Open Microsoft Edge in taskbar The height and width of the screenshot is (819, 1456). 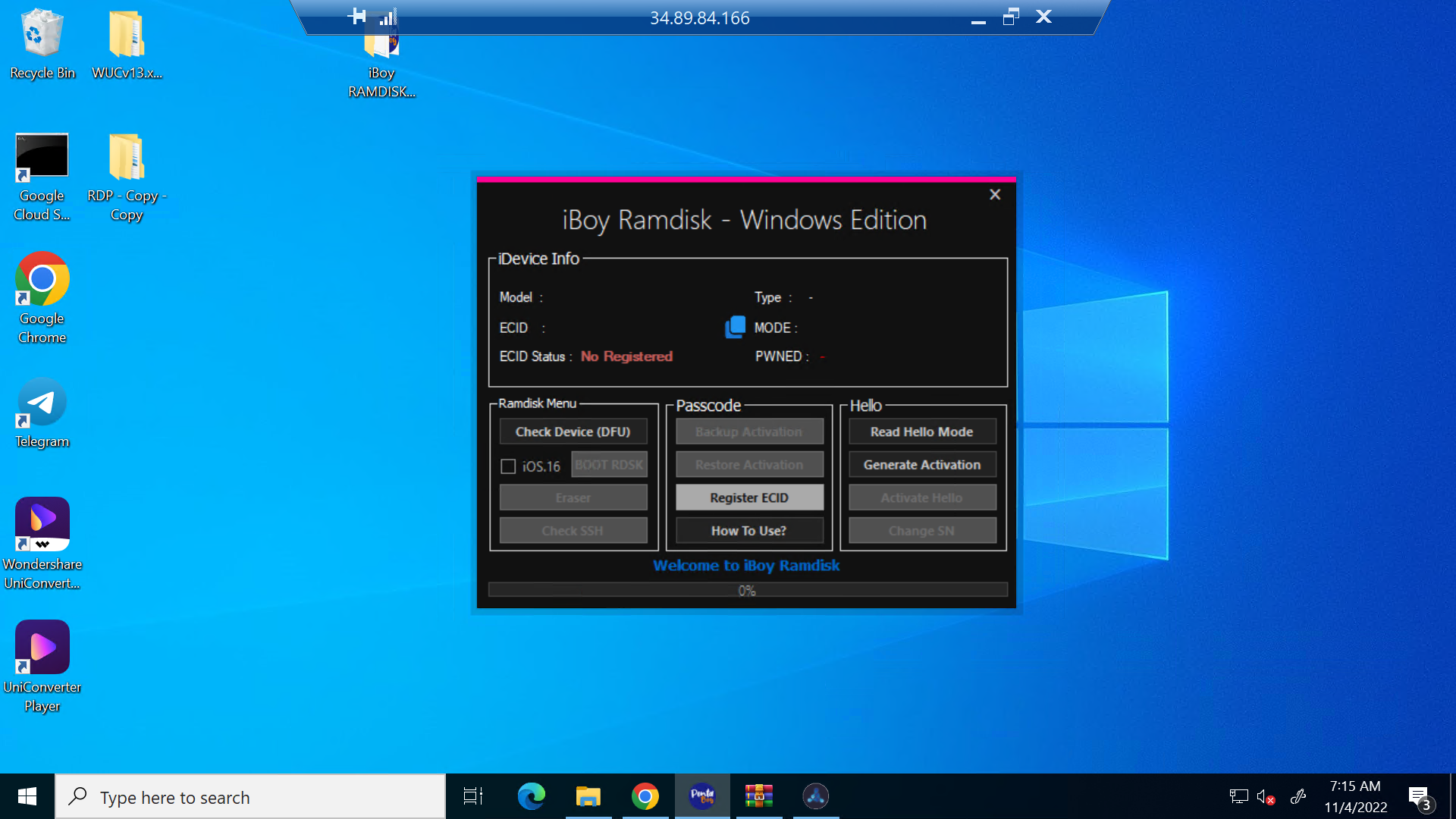[531, 796]
